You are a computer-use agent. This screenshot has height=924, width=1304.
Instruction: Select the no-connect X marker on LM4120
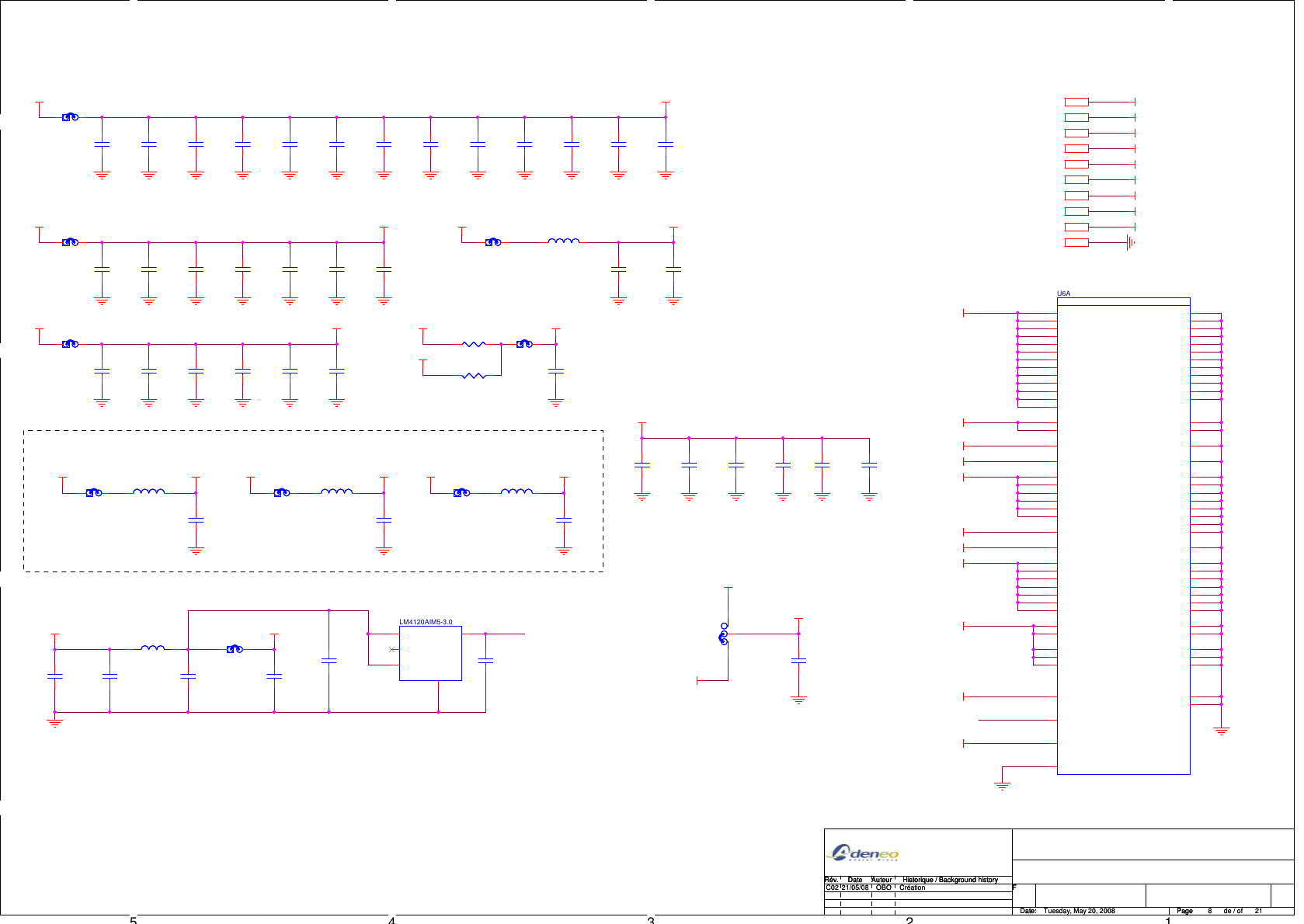point(391,649)
